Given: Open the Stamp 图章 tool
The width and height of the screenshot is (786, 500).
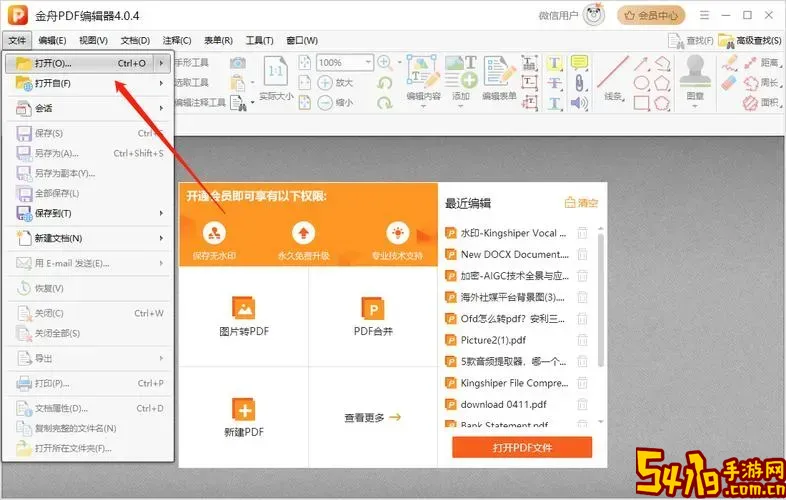Looking at the screenshot, I should coord(695,77).
